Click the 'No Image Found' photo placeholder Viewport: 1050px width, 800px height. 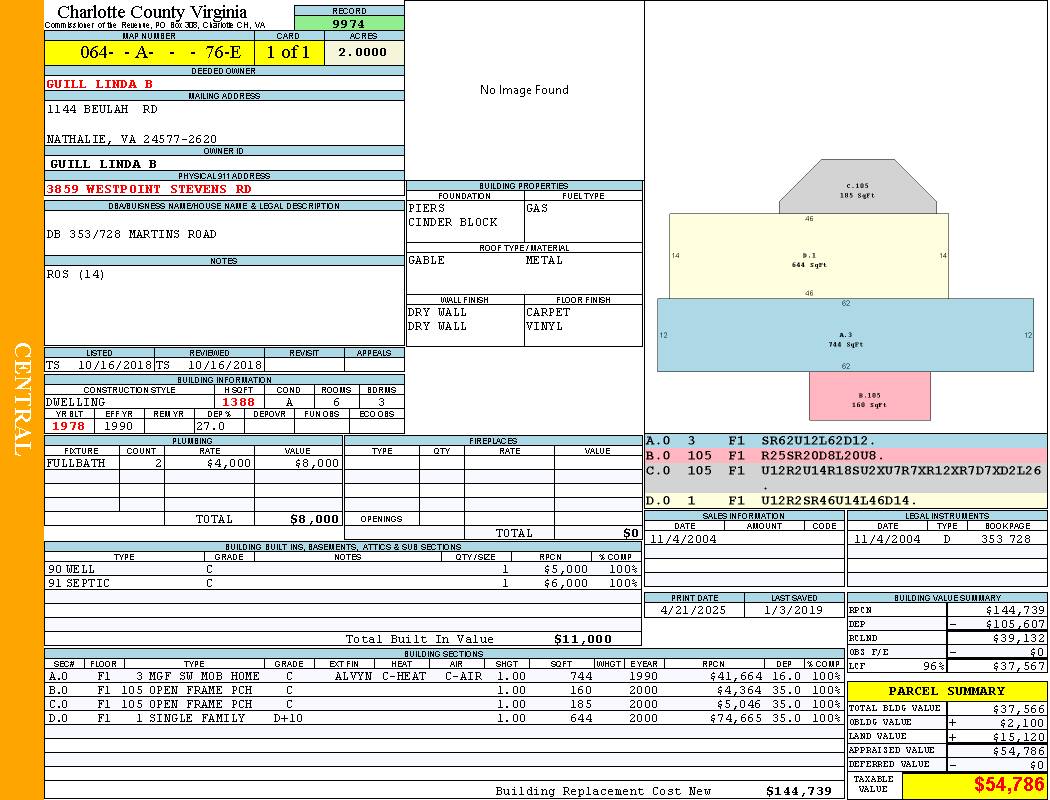524,90
